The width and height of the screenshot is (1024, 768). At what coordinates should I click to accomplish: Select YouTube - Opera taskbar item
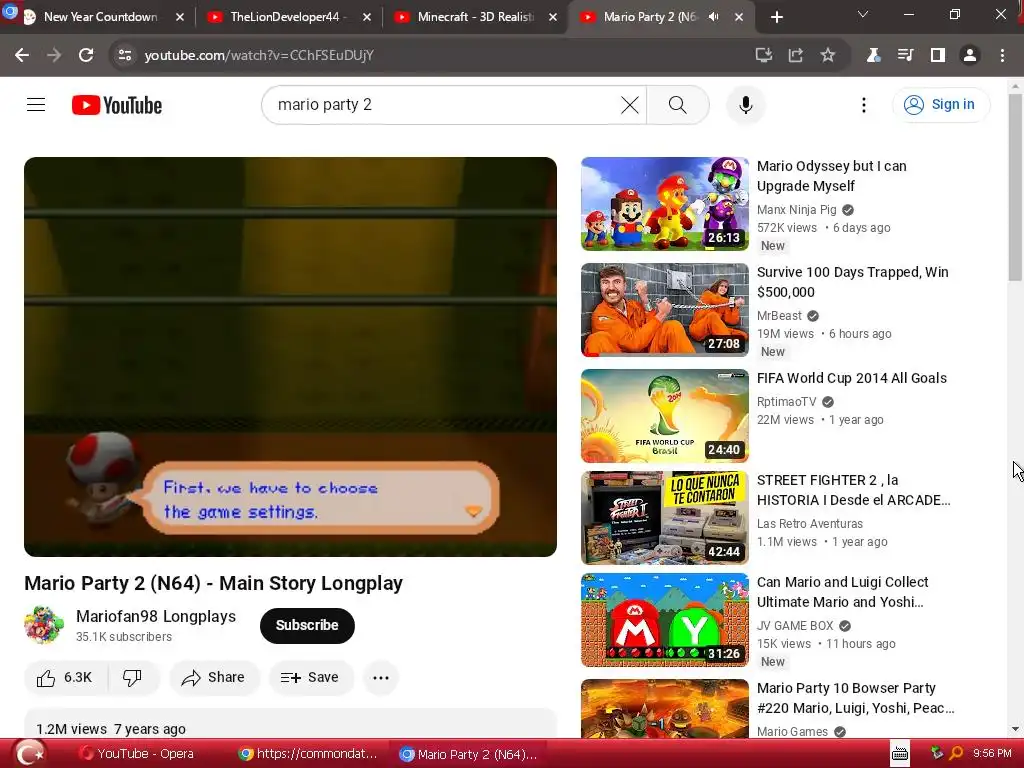[x=136, y=754]
